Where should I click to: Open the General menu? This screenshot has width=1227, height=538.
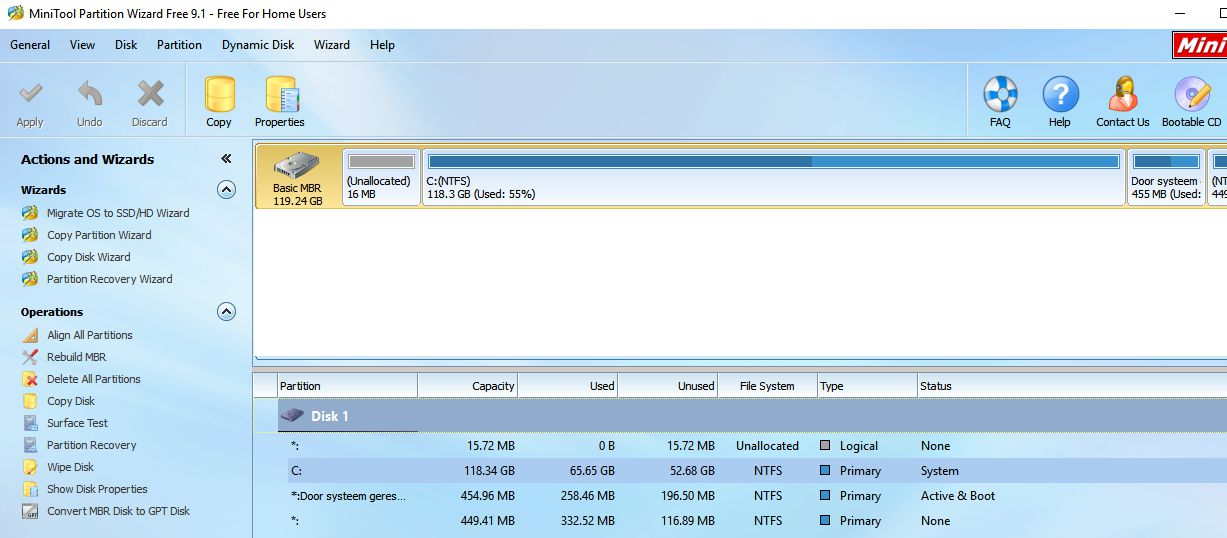(30, 45)
